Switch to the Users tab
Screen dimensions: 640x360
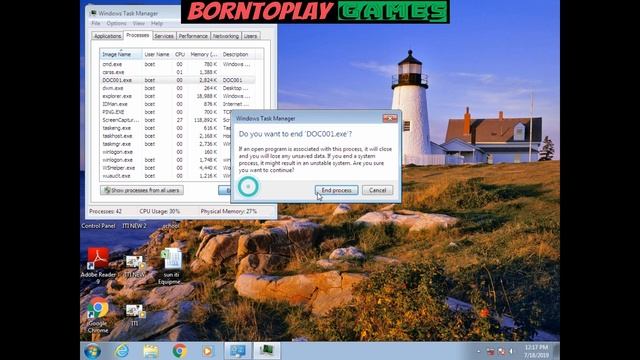click(x=250, y=36)
